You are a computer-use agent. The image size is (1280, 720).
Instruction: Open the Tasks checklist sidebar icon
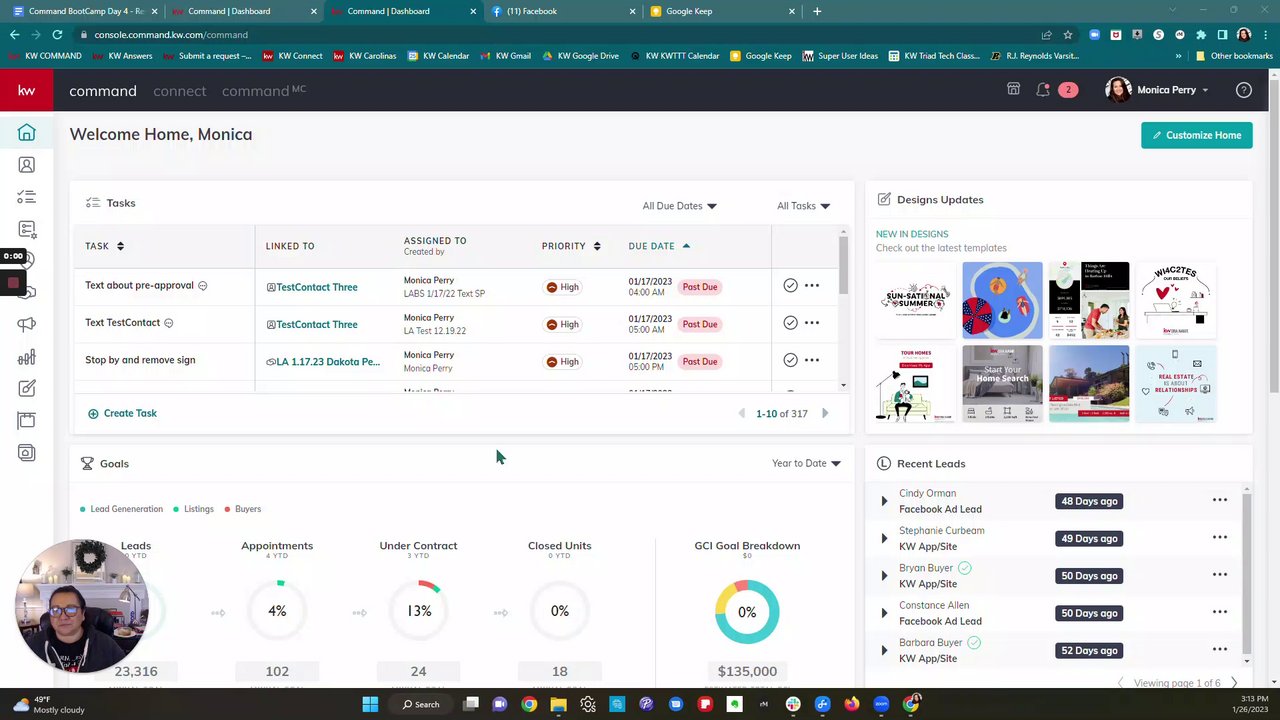tap(27, 197)
